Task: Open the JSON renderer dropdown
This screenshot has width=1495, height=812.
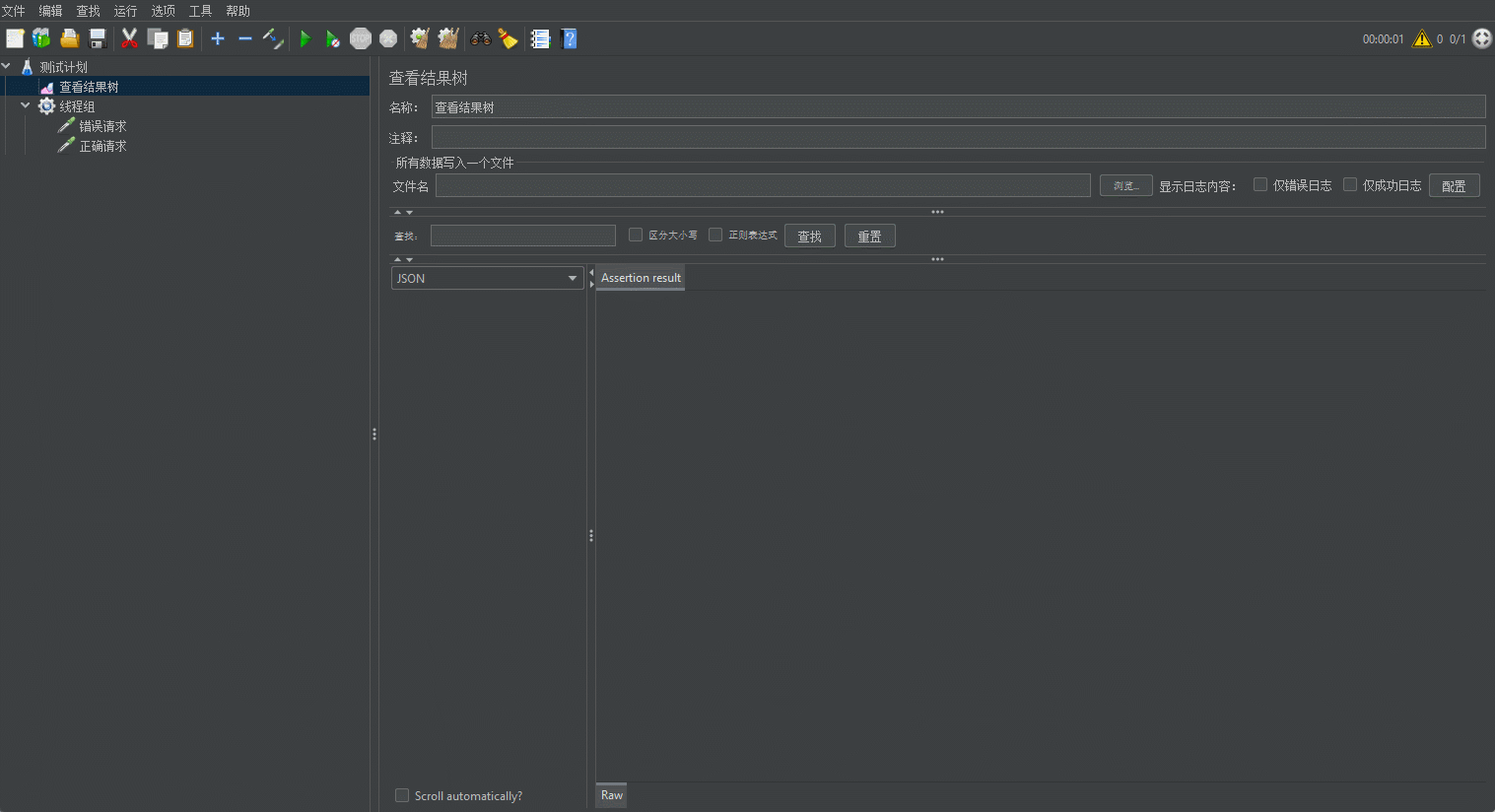Action: (488, 279)
